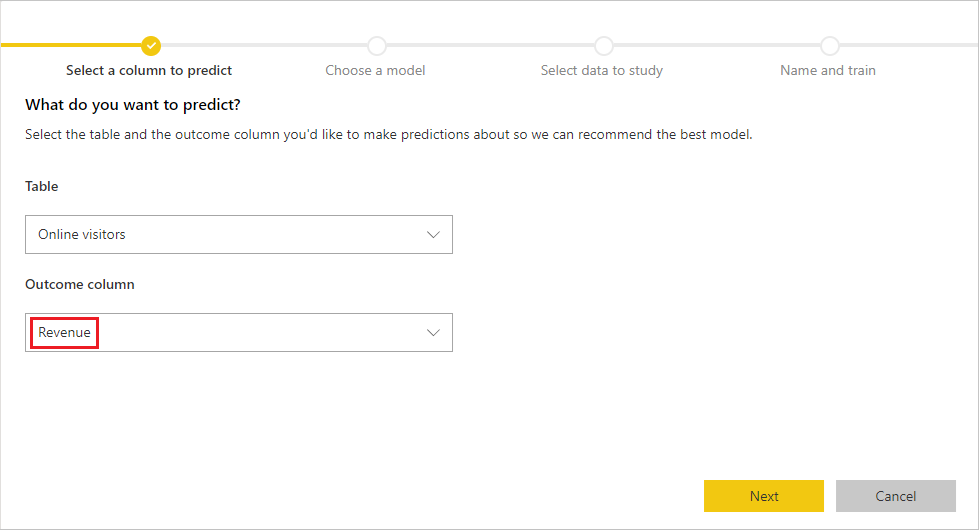The width and height of the screenshot is (979, 530).
Task: Click the gray Cancel button
Action: pos(895,496)
